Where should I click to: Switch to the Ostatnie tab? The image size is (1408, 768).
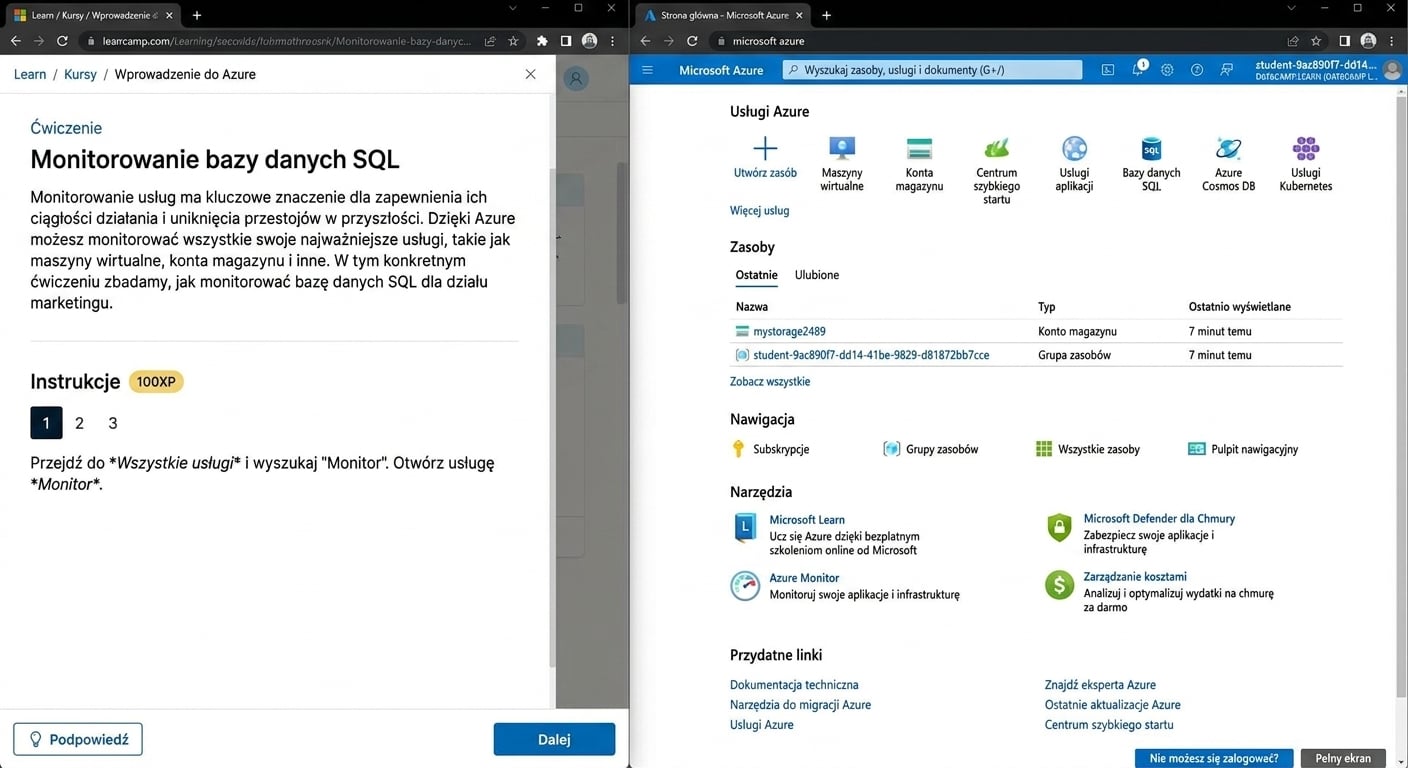pyautogui.click(x=756, y=275)
